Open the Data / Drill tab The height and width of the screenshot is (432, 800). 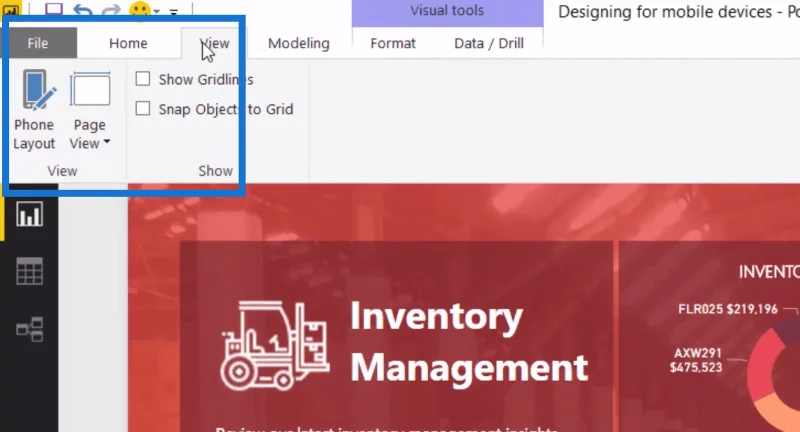click(489, 43)
